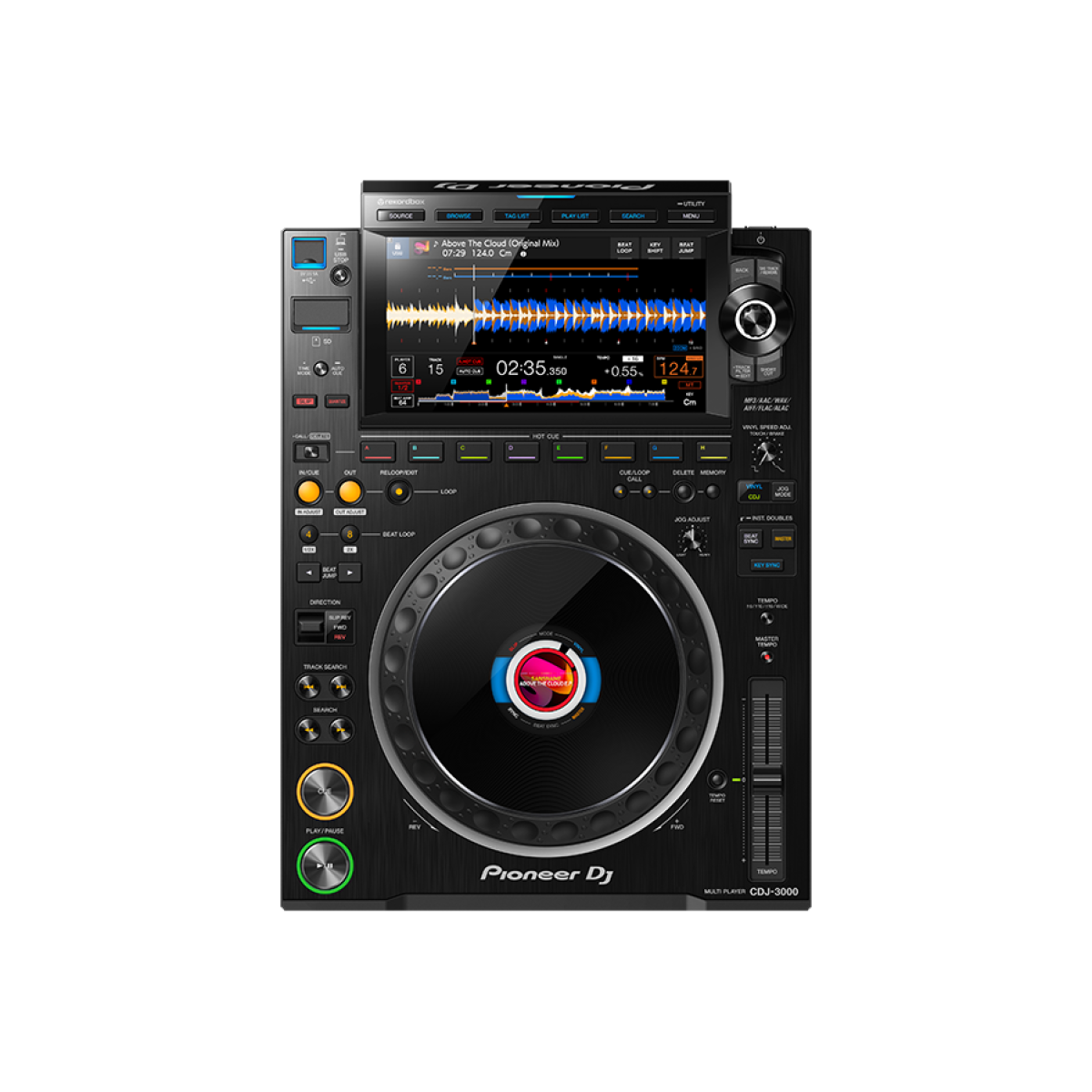Open the SEARCH function
This screenshot has height=1092, width=1092.
pos(633,217)
